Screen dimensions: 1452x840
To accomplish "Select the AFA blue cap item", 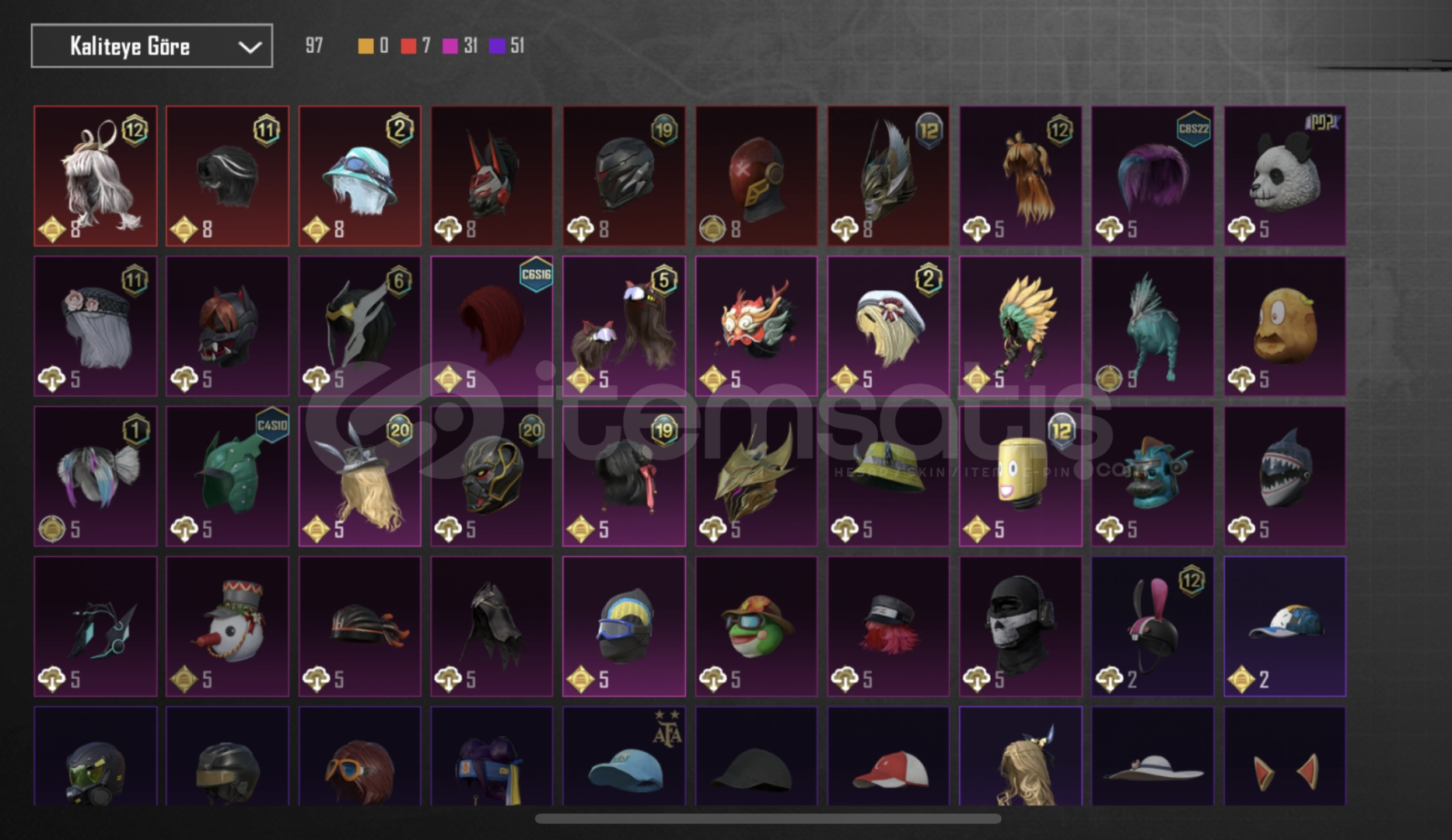I will [624, 756].
